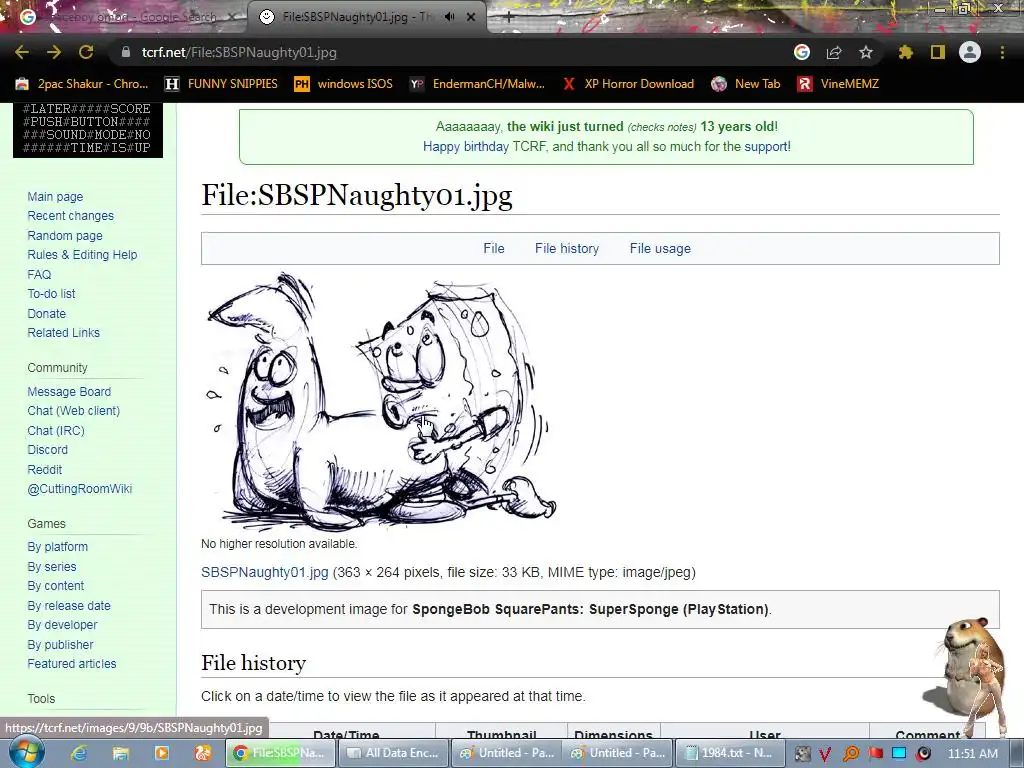Viewport: 1024px width, 768px height.
Task: Click the SpongeBob sketch image
Action: tap(379, 400)
